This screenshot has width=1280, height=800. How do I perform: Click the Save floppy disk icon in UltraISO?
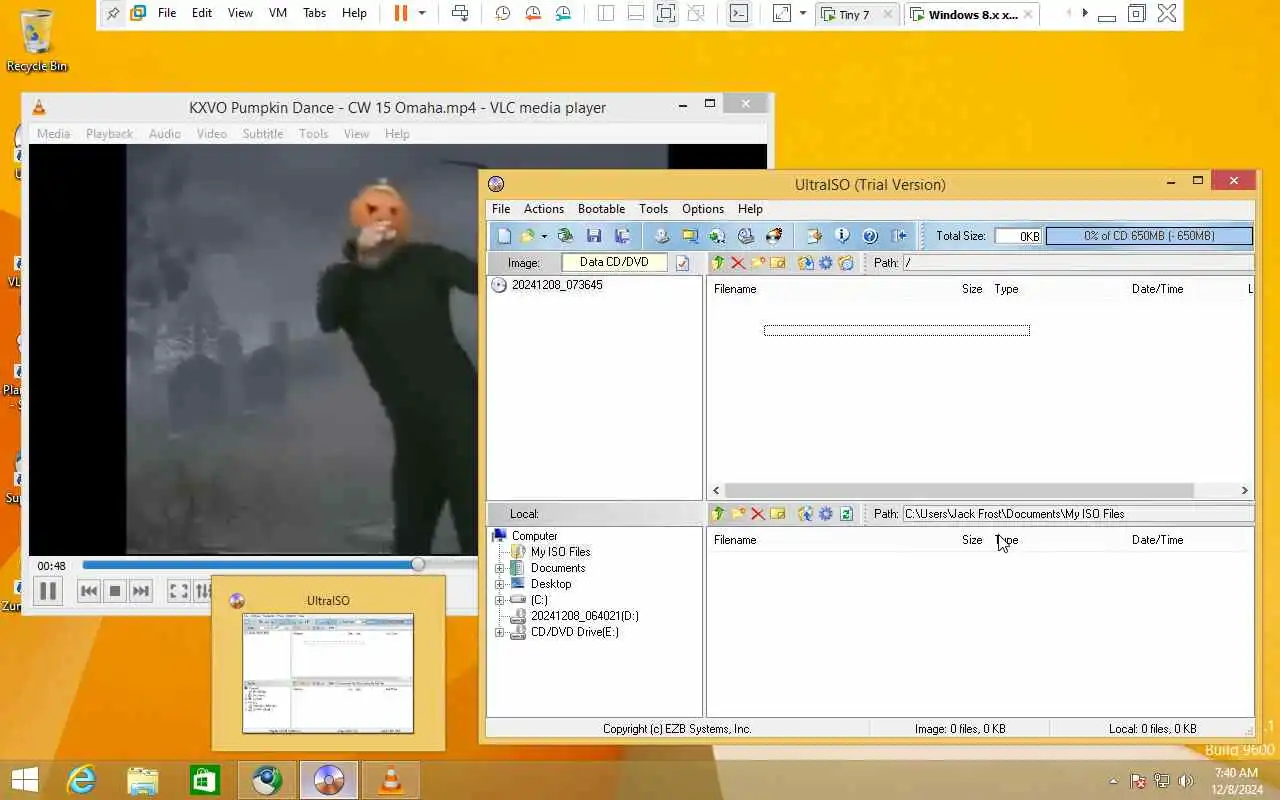(x=594, y=236)
